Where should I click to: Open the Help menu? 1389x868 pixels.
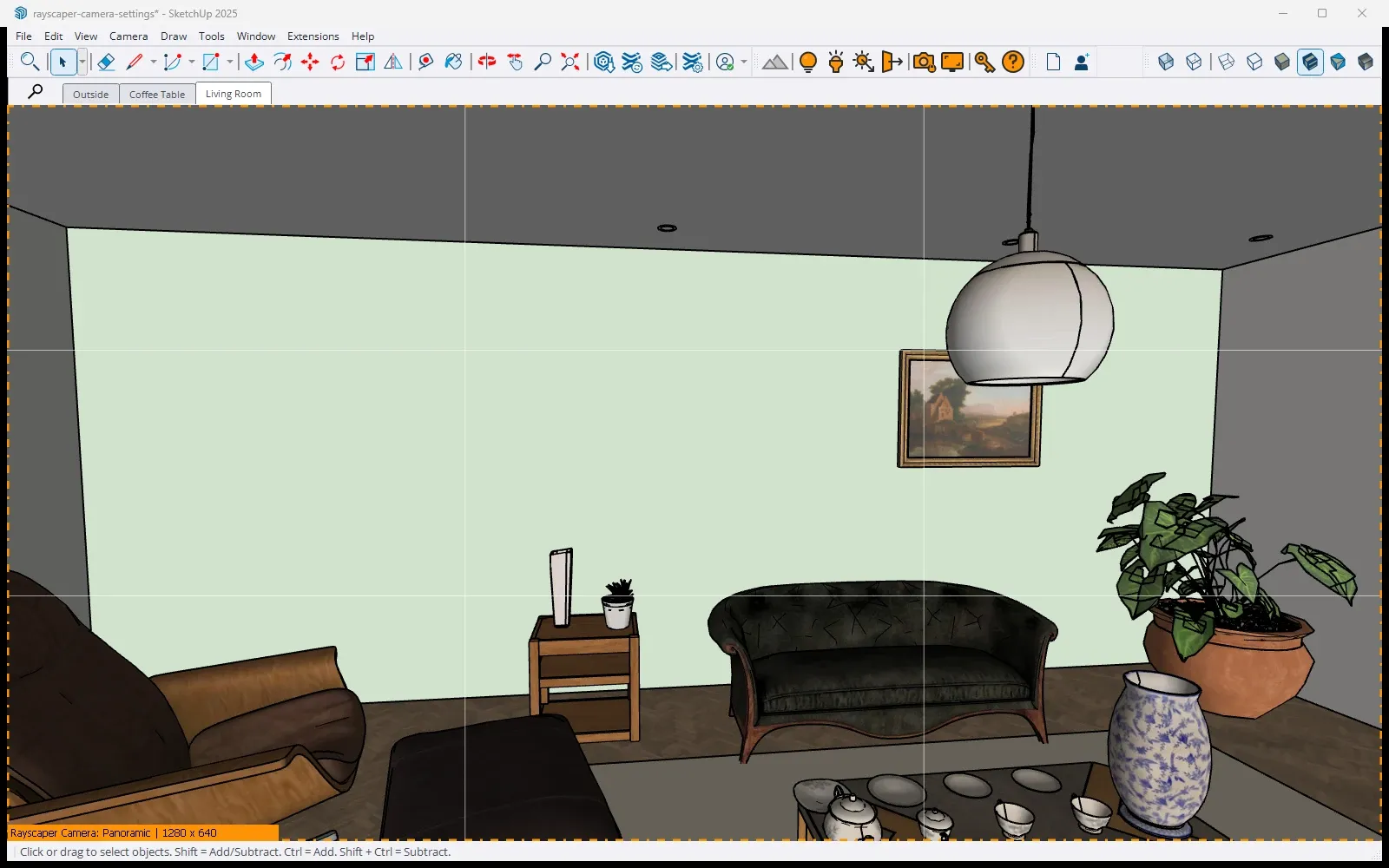point(363,36)
